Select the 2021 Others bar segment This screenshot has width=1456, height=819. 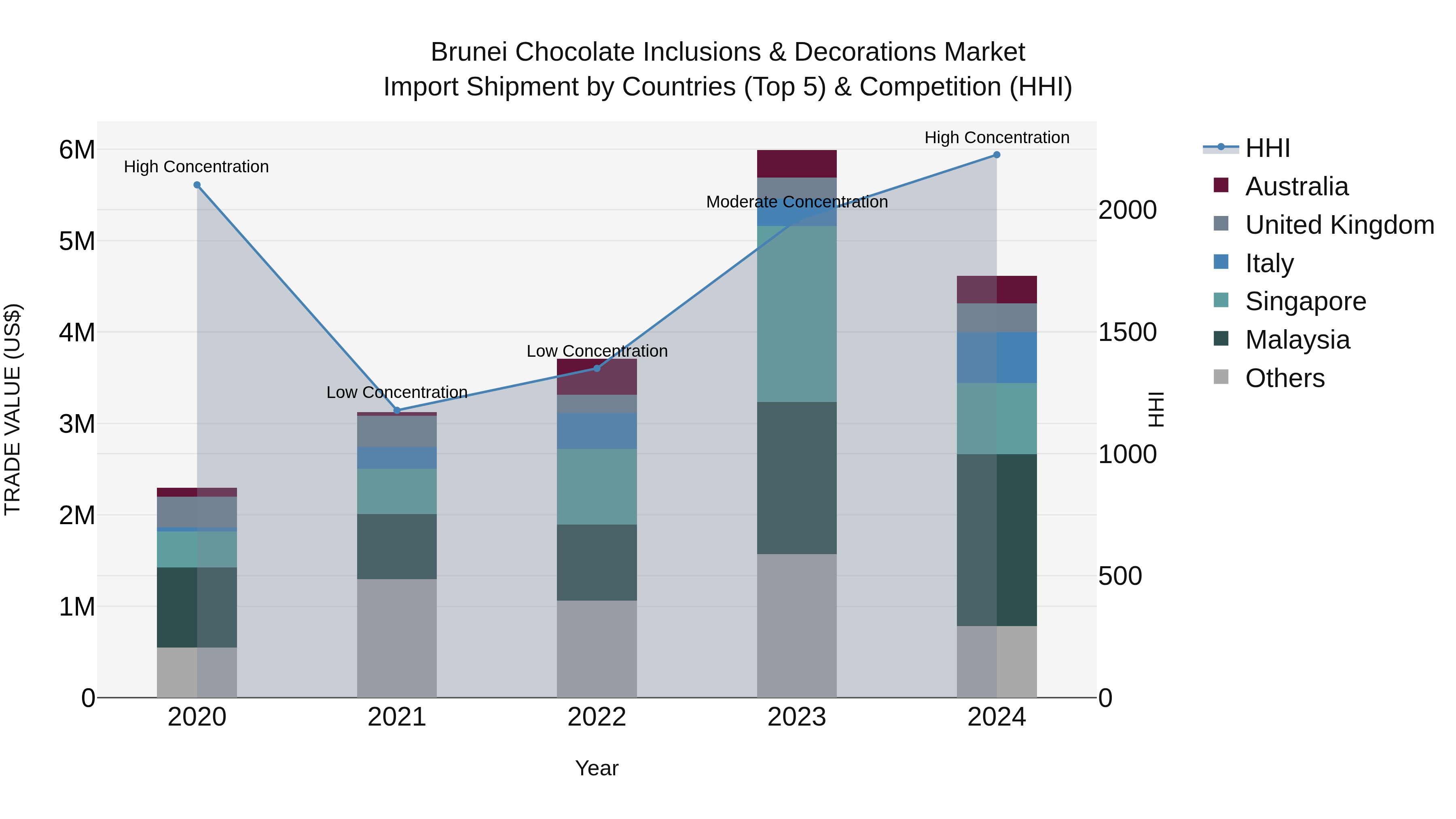click(397, 638)
